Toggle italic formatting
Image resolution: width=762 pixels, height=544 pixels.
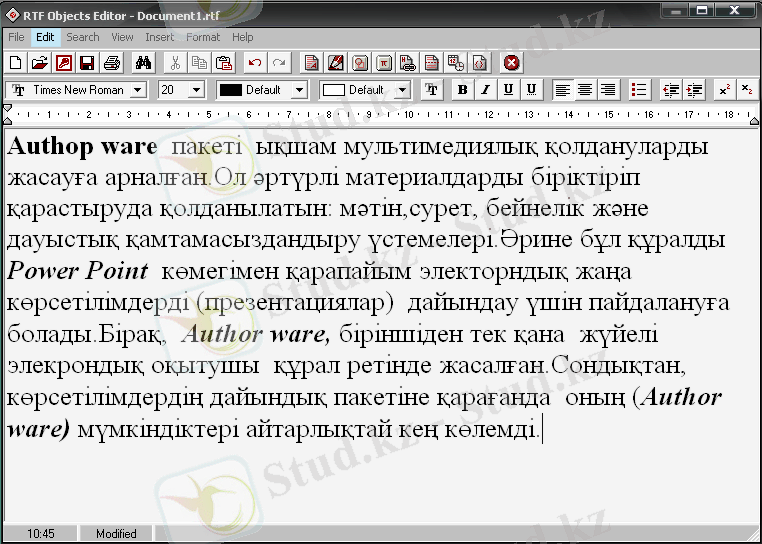tap(485, 90)
